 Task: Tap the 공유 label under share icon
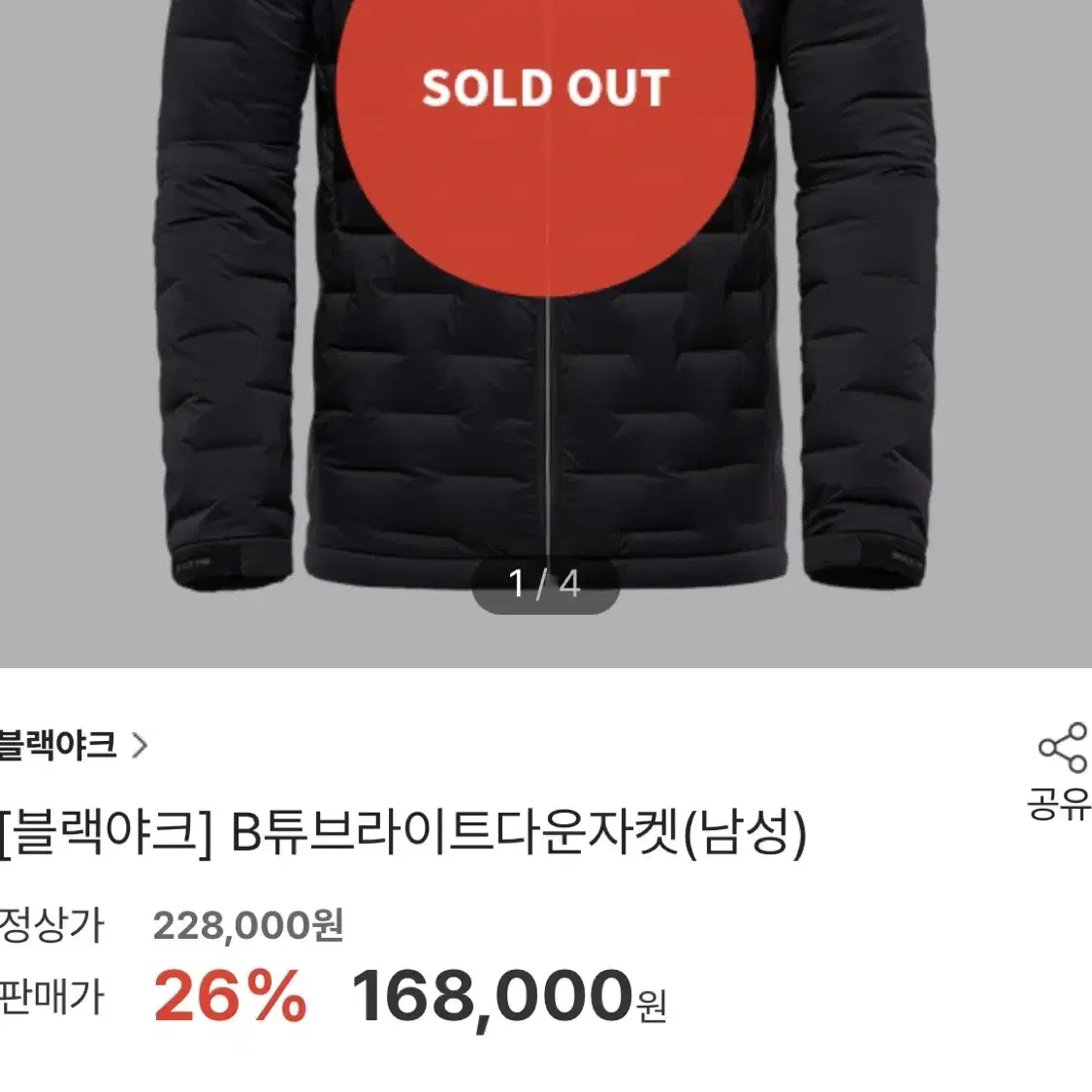pyautogui.click(x=1059, y=804)
